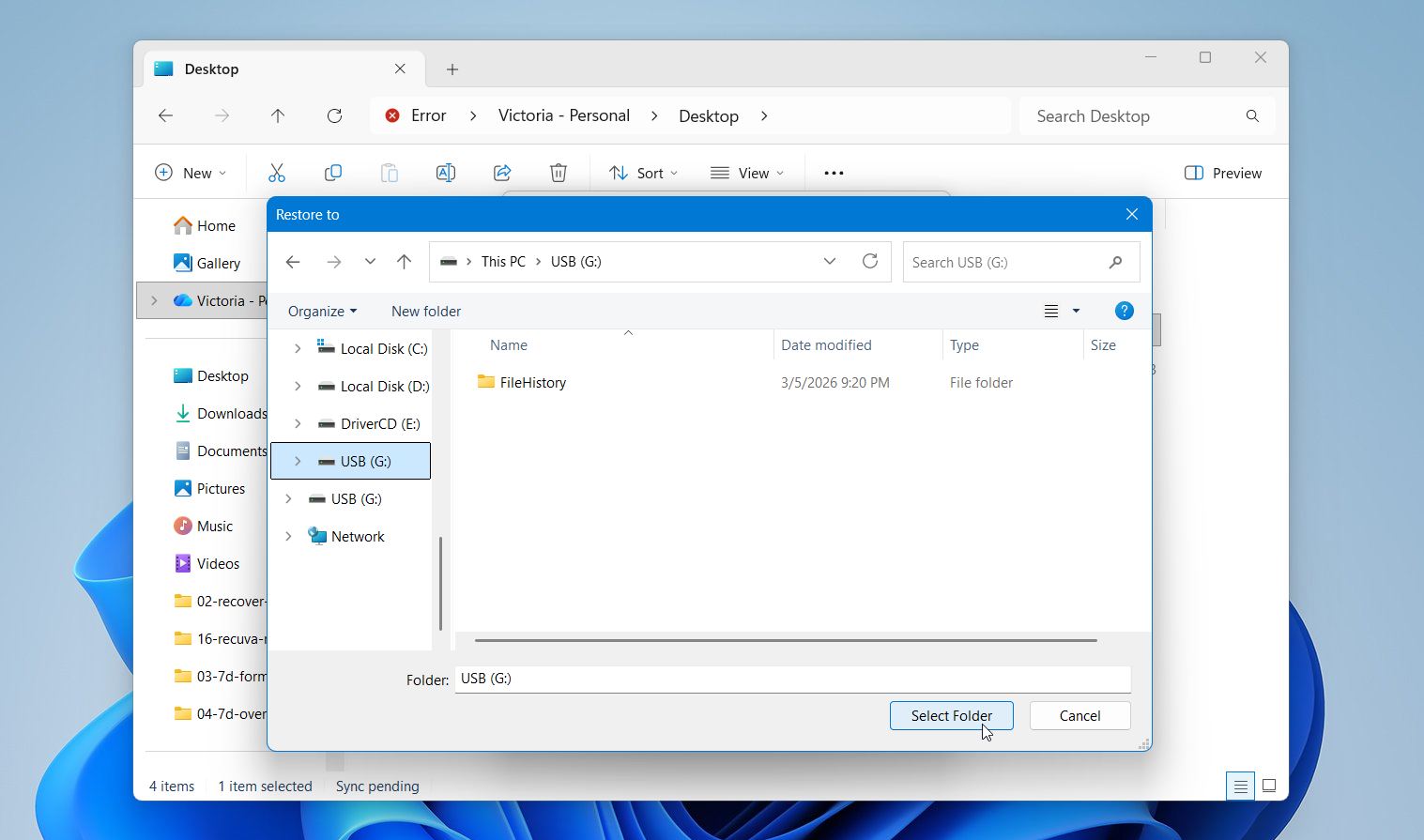
Task: Toggle the Preview pane
Action: (1222, 172)
